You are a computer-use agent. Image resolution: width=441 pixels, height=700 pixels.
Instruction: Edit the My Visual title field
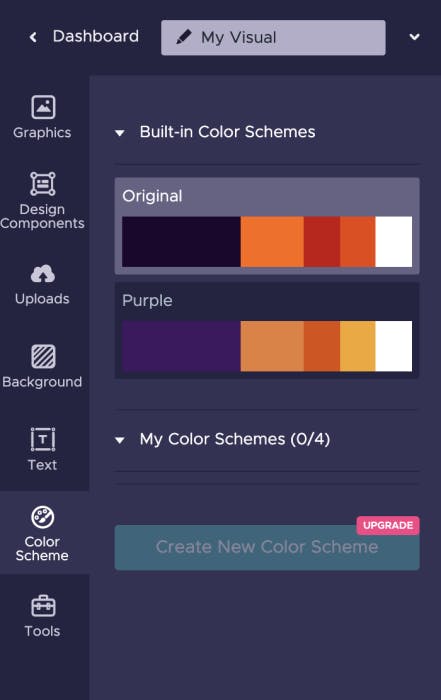[x=273, y=38]
